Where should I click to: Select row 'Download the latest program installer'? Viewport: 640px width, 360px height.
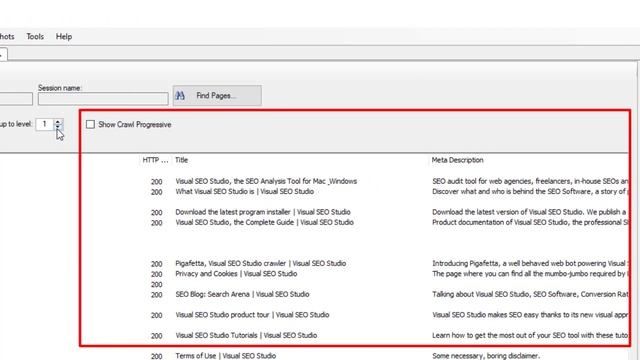click(263, 212)
